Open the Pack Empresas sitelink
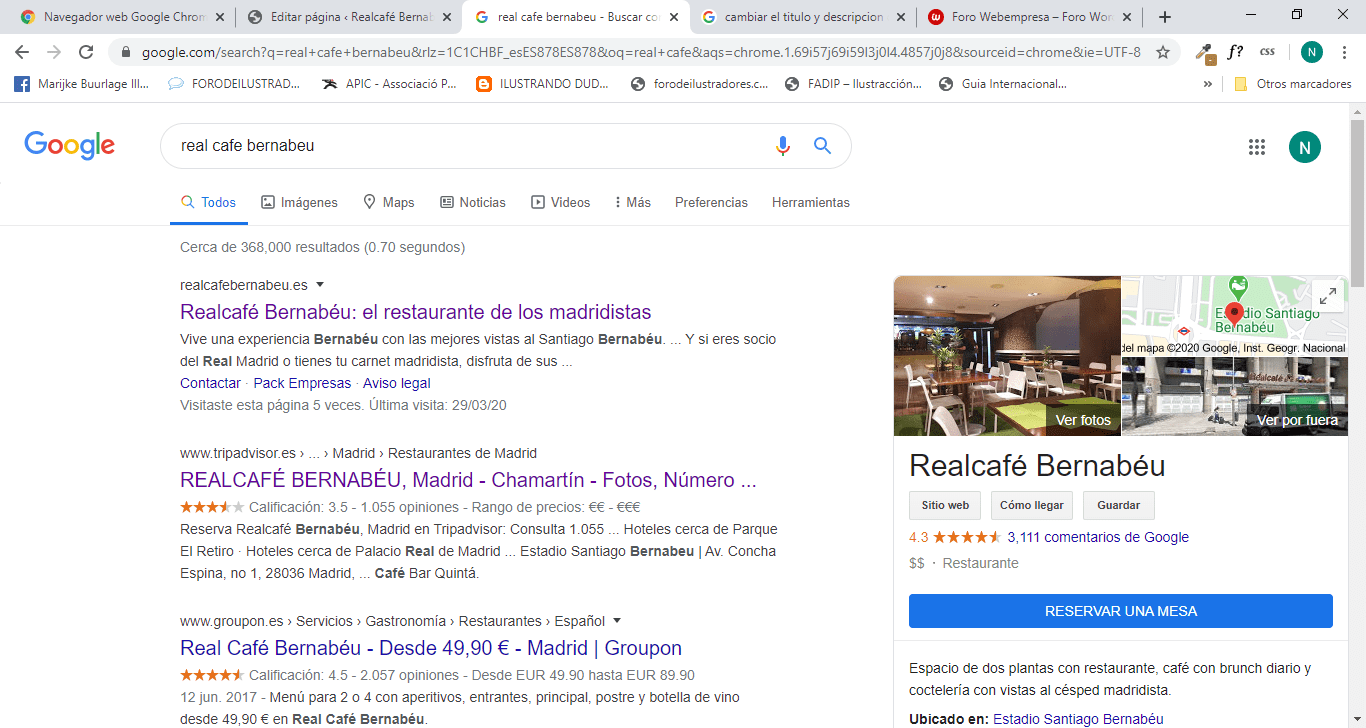 point(302,383)
